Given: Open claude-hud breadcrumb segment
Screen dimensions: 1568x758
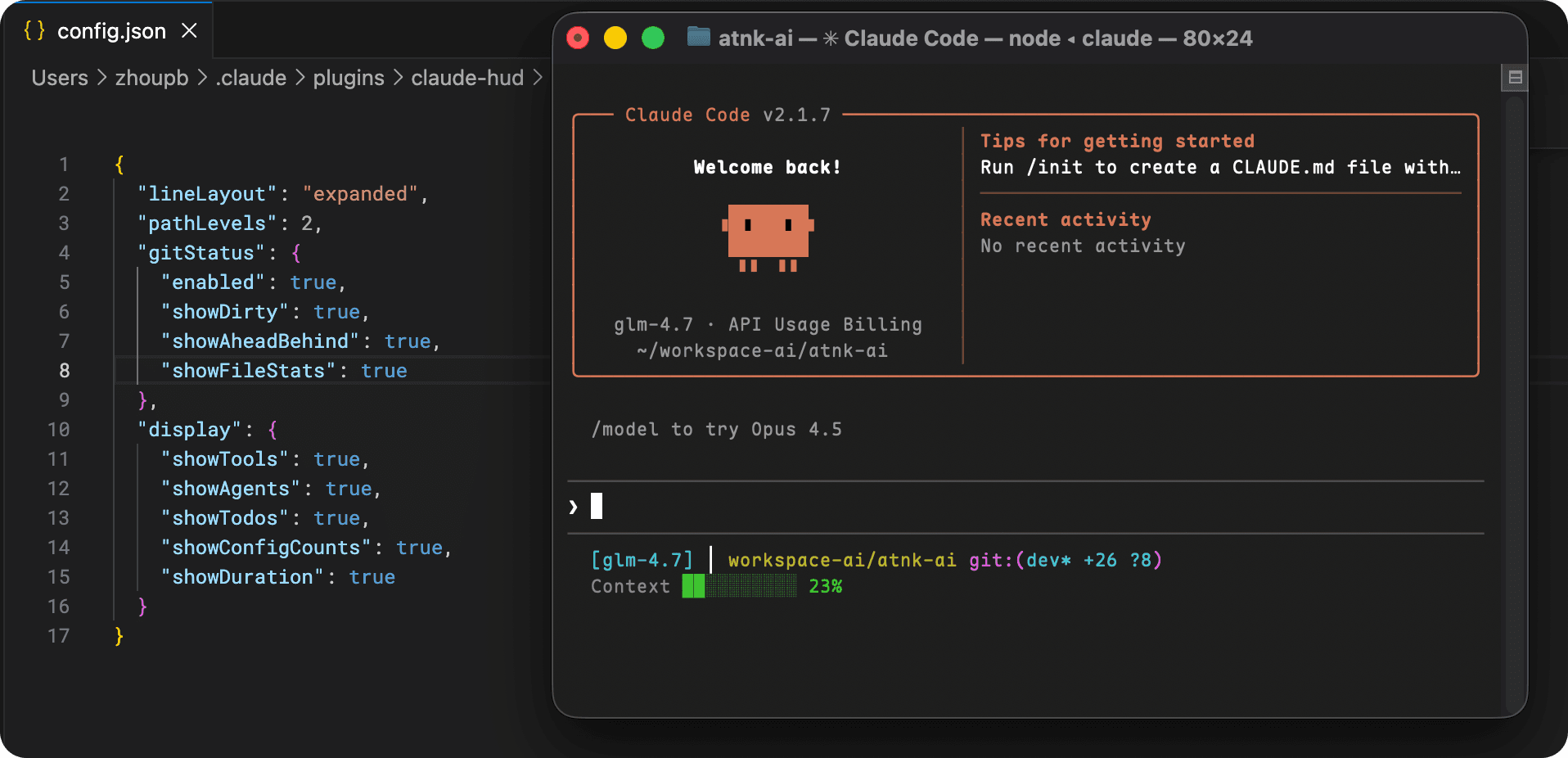Looking at the screenshot, I should point(467,78).
